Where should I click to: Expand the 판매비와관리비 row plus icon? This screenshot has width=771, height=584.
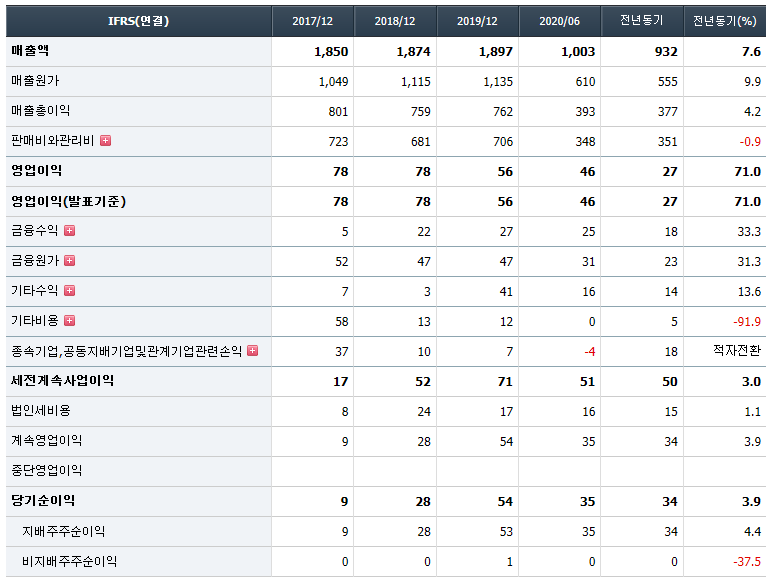[x=105, y=141]
